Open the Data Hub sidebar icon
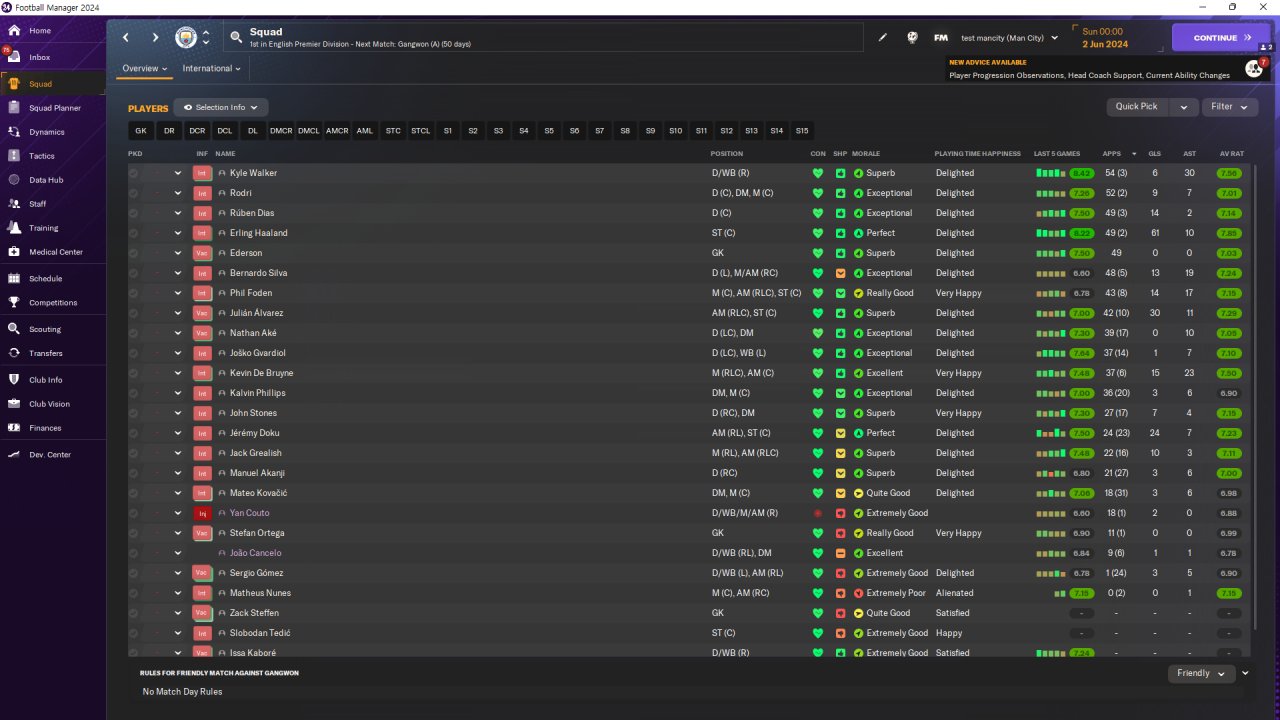 click(13, 179)
